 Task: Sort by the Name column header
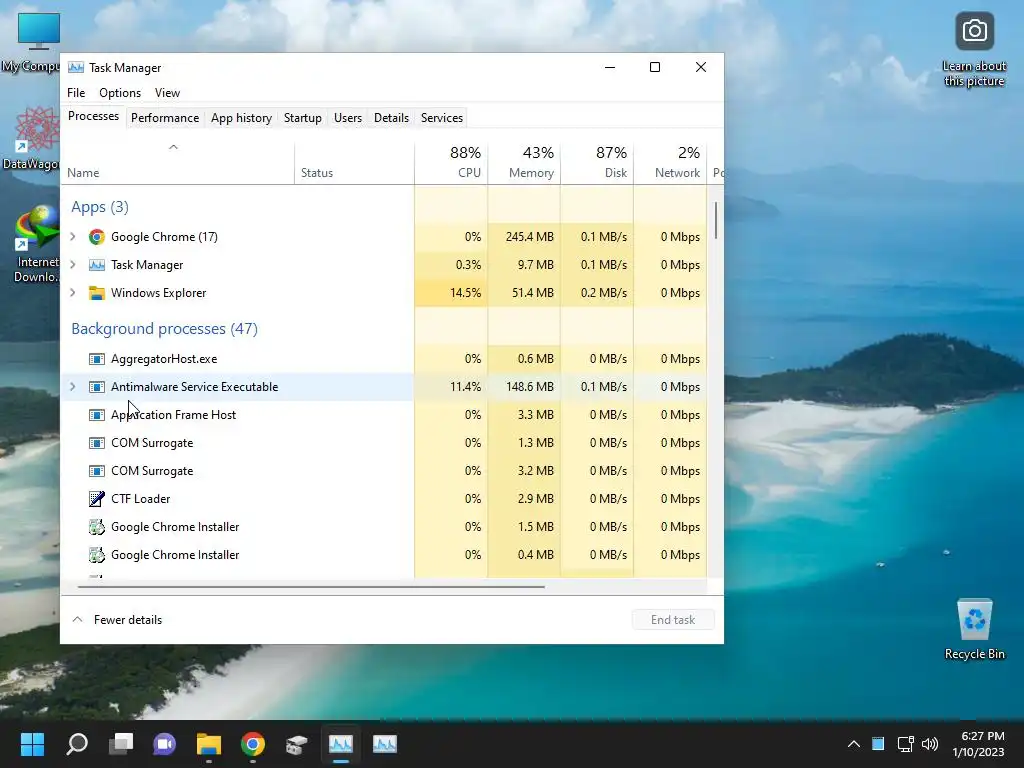coord(178,163)
